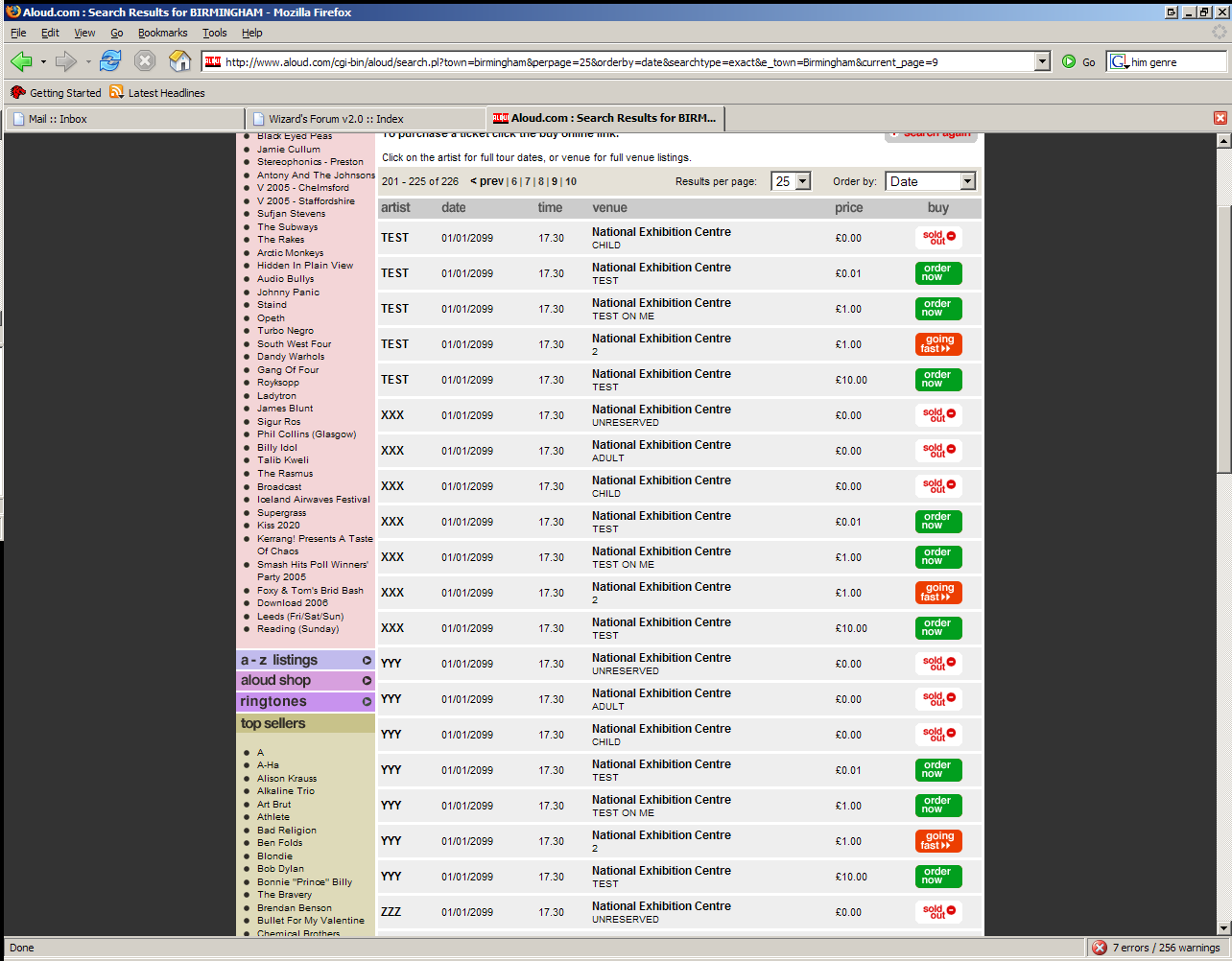Image resolution: width=1232 pixels, height=961 pixels.
Task: Switch to Wizard's Forum v2.0 tab
Action: 366,119
